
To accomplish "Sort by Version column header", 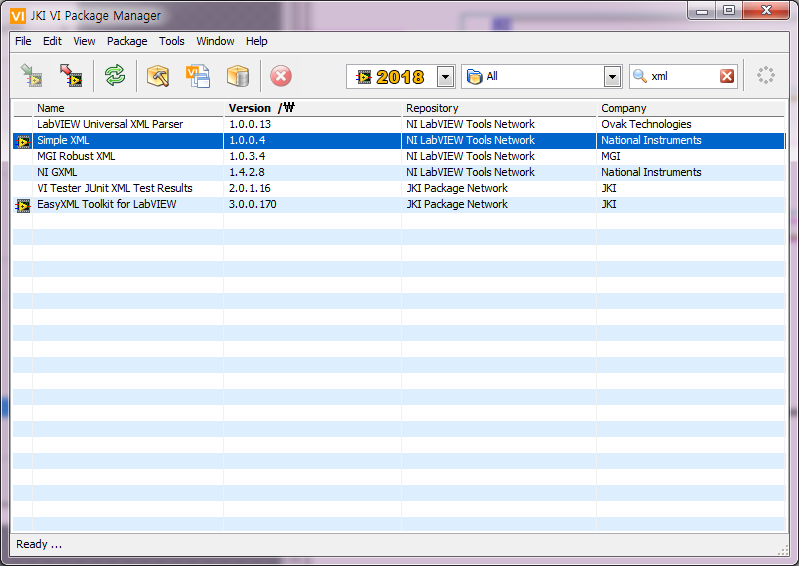I will coord(312,108).
